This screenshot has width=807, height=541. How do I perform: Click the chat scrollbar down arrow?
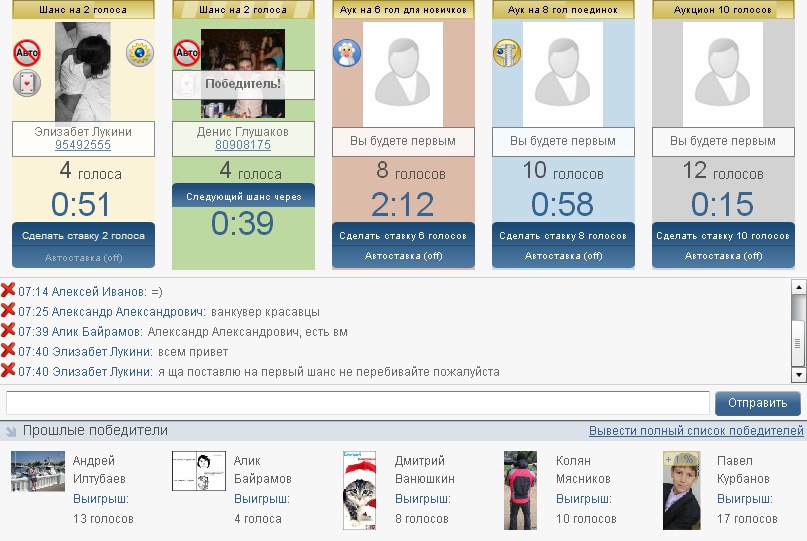coord(799,375)
